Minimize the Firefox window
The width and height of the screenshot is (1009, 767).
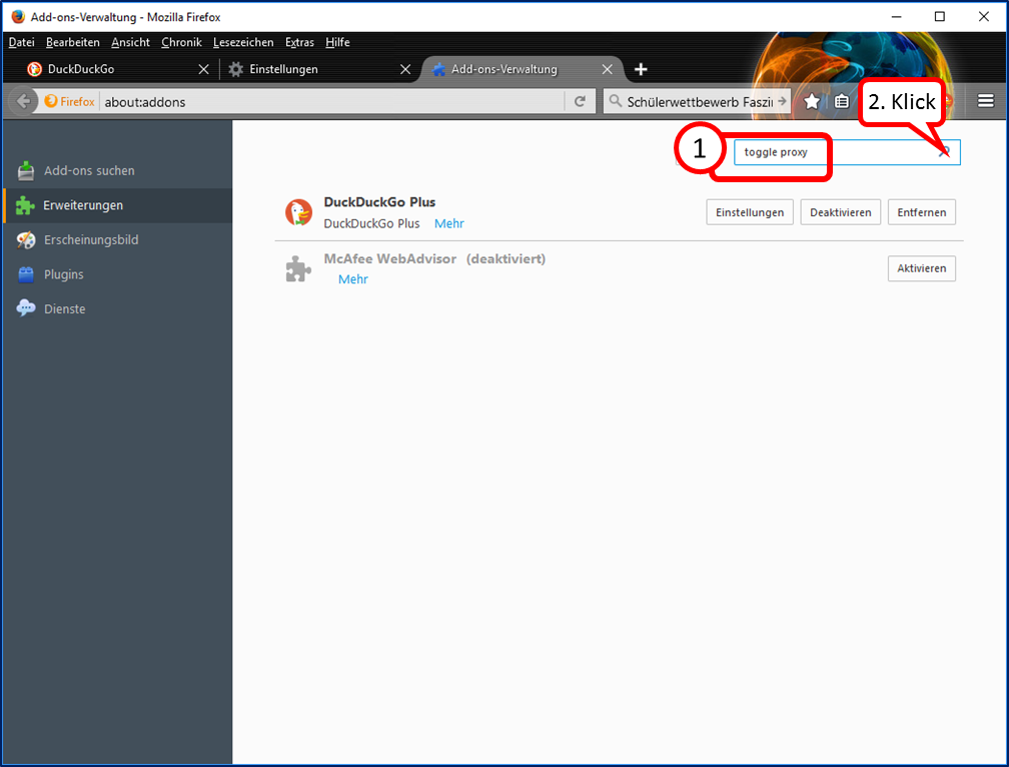tap(896, 17)
